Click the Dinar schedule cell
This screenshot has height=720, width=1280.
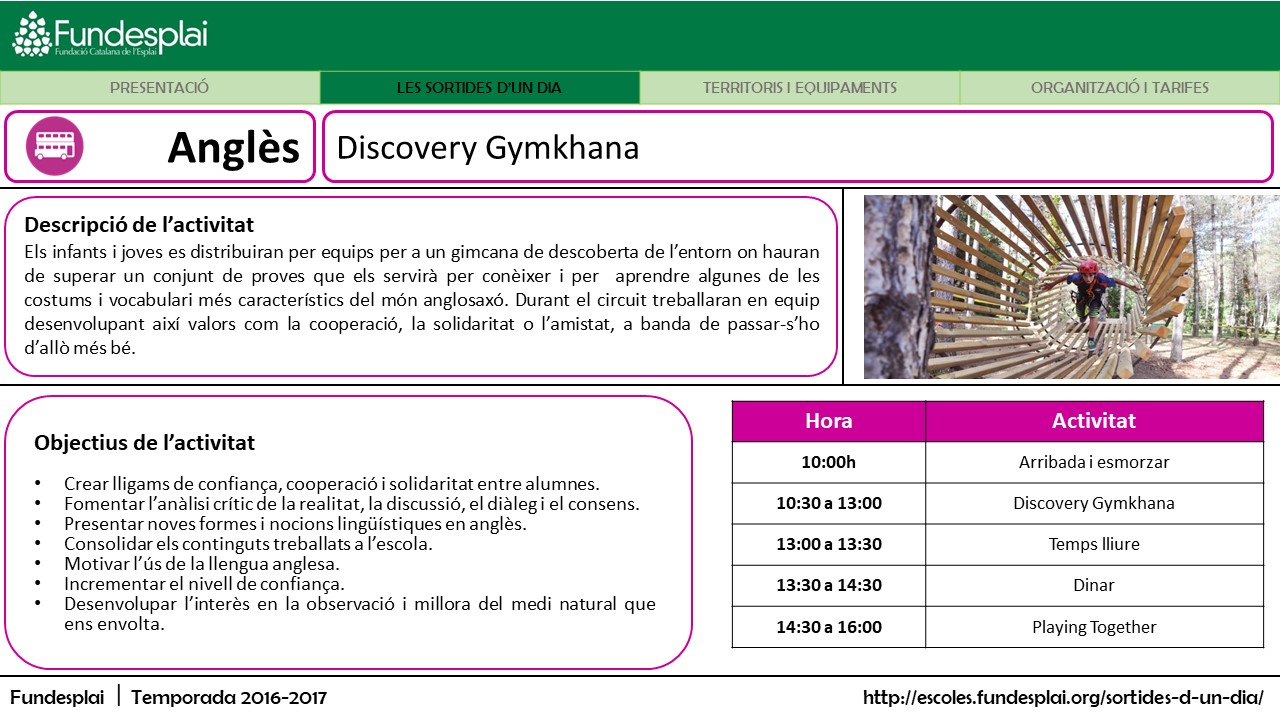pos(1093,585)
